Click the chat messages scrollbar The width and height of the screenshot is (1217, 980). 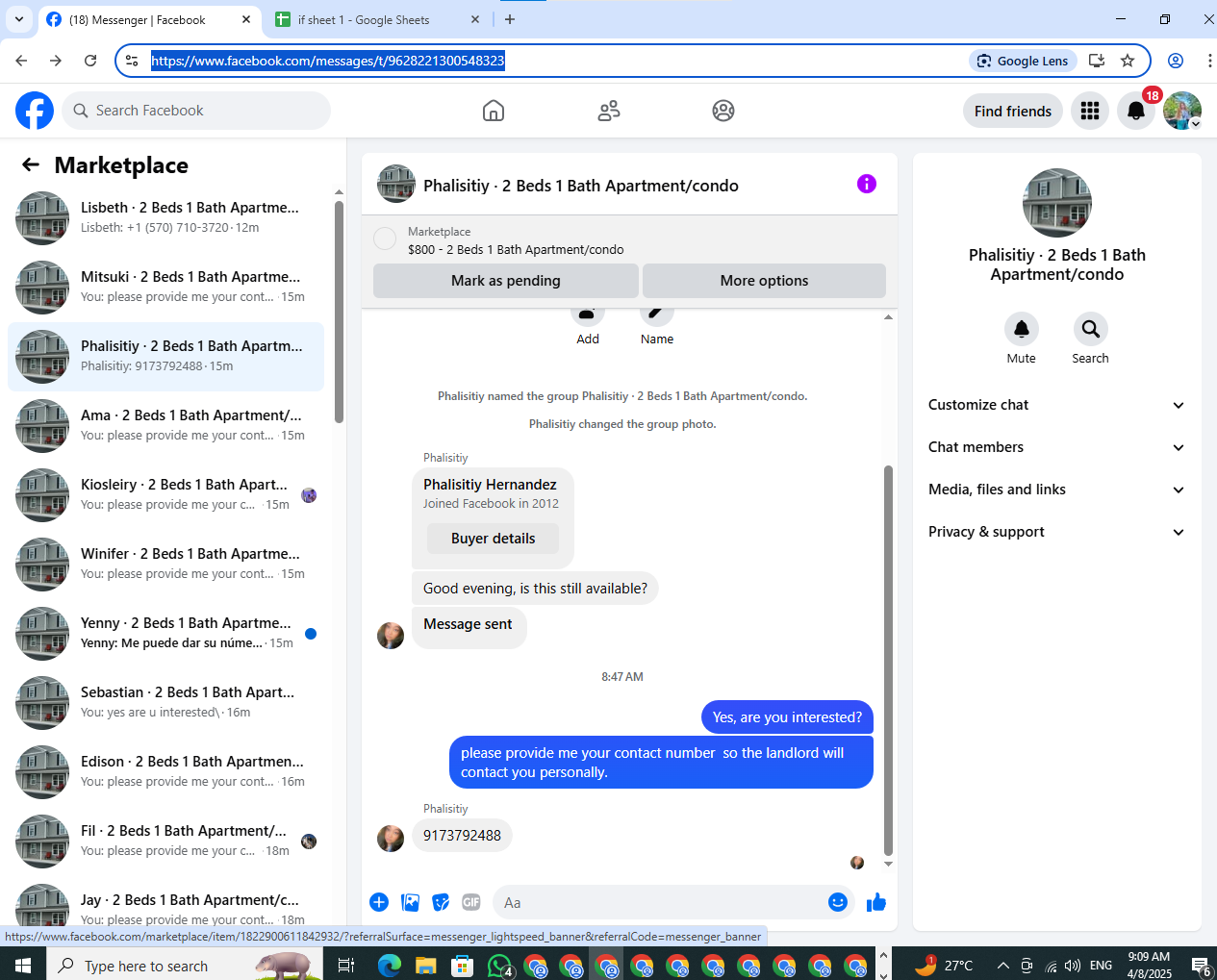(888, 660)
